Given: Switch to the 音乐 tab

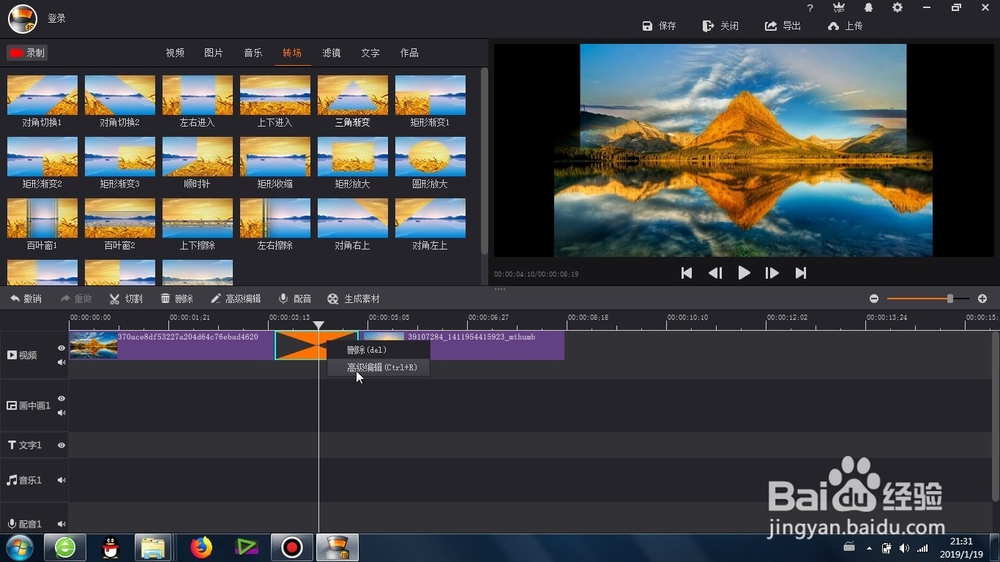Looking at the screenshot, I should pos(253,53).
